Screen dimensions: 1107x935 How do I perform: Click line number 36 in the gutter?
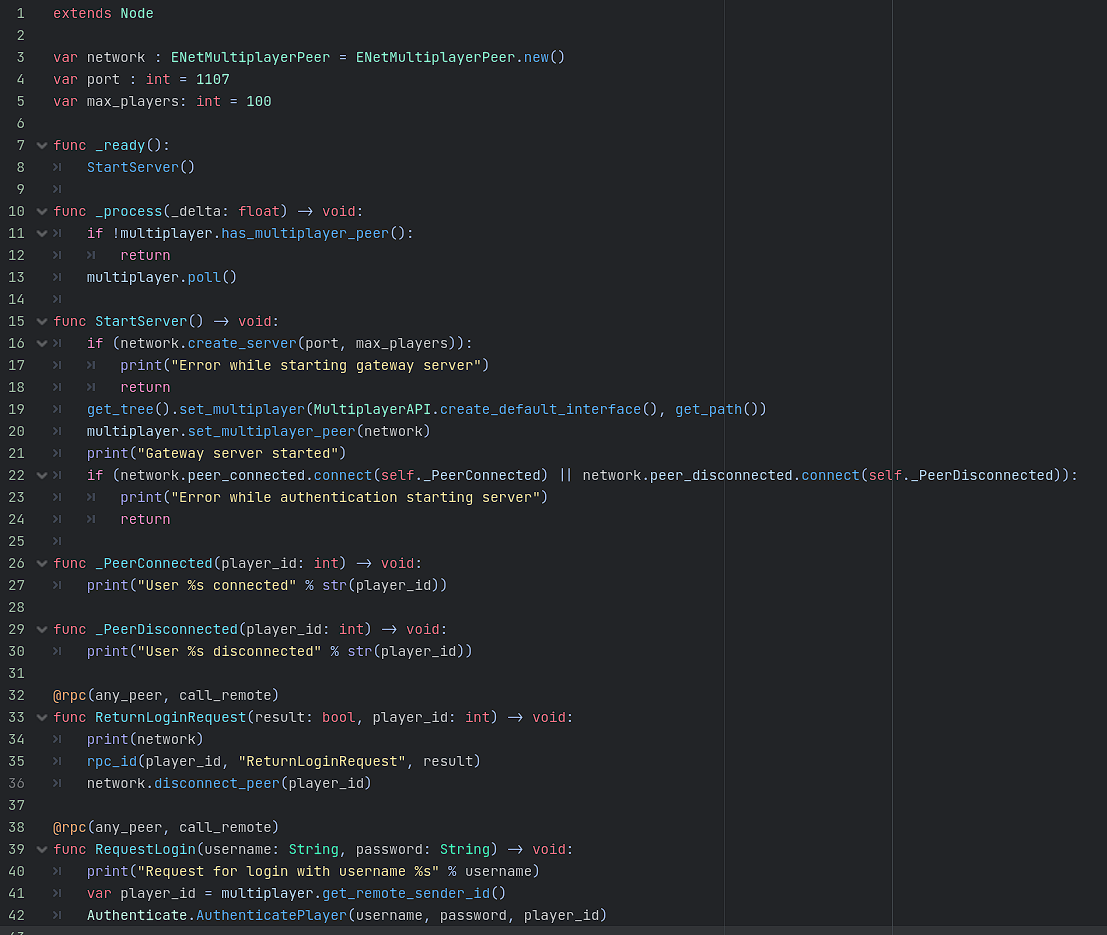[x=16, y=783]
